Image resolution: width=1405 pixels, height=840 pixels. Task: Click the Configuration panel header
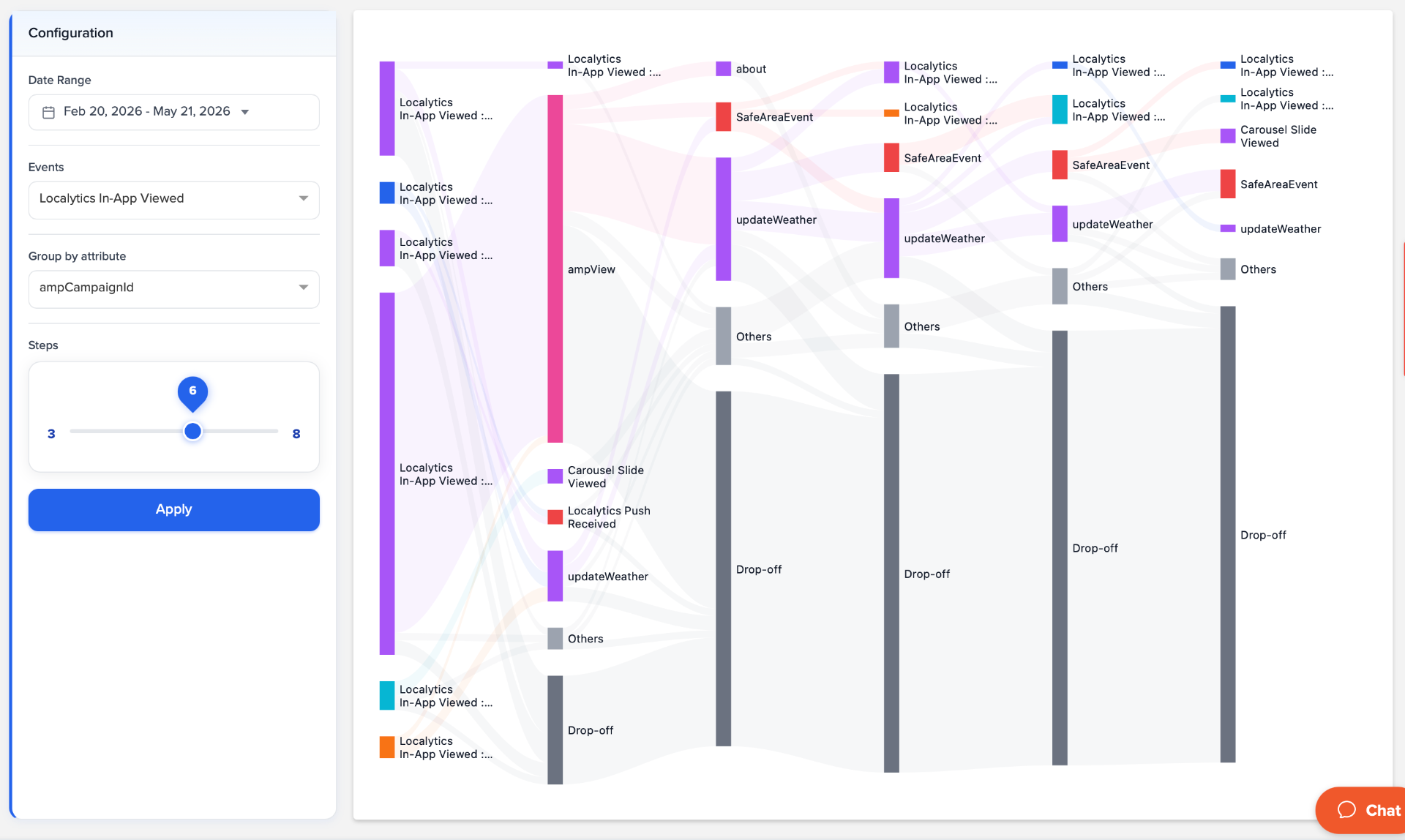[174, 33]
